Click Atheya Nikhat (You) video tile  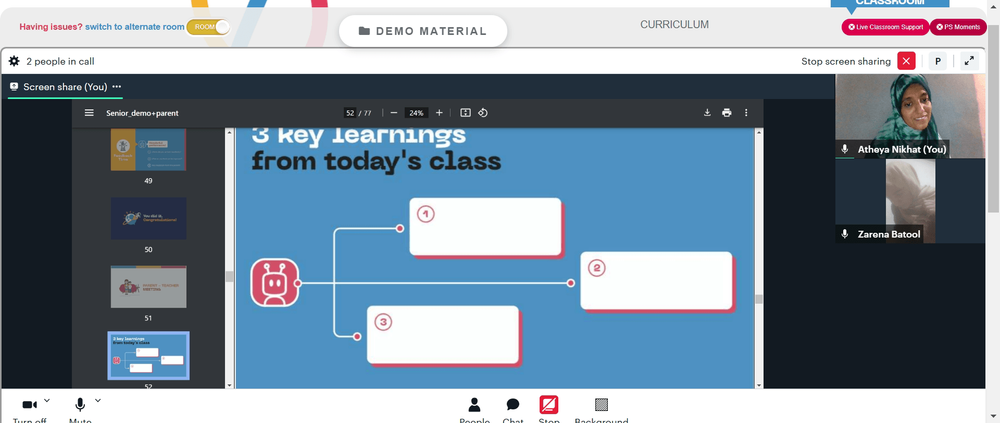click(910, 116)
